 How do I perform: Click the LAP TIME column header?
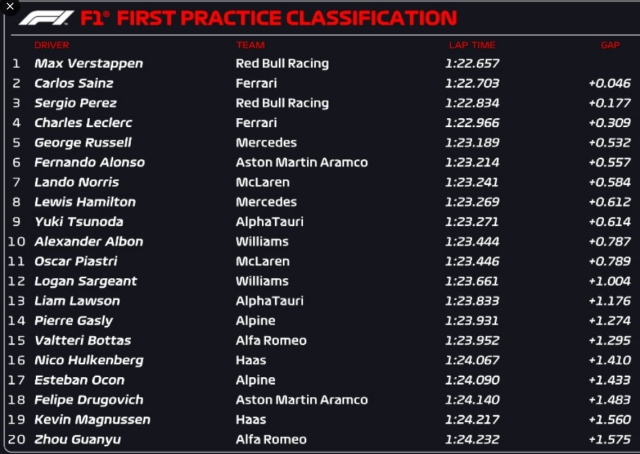coord(472,45)
